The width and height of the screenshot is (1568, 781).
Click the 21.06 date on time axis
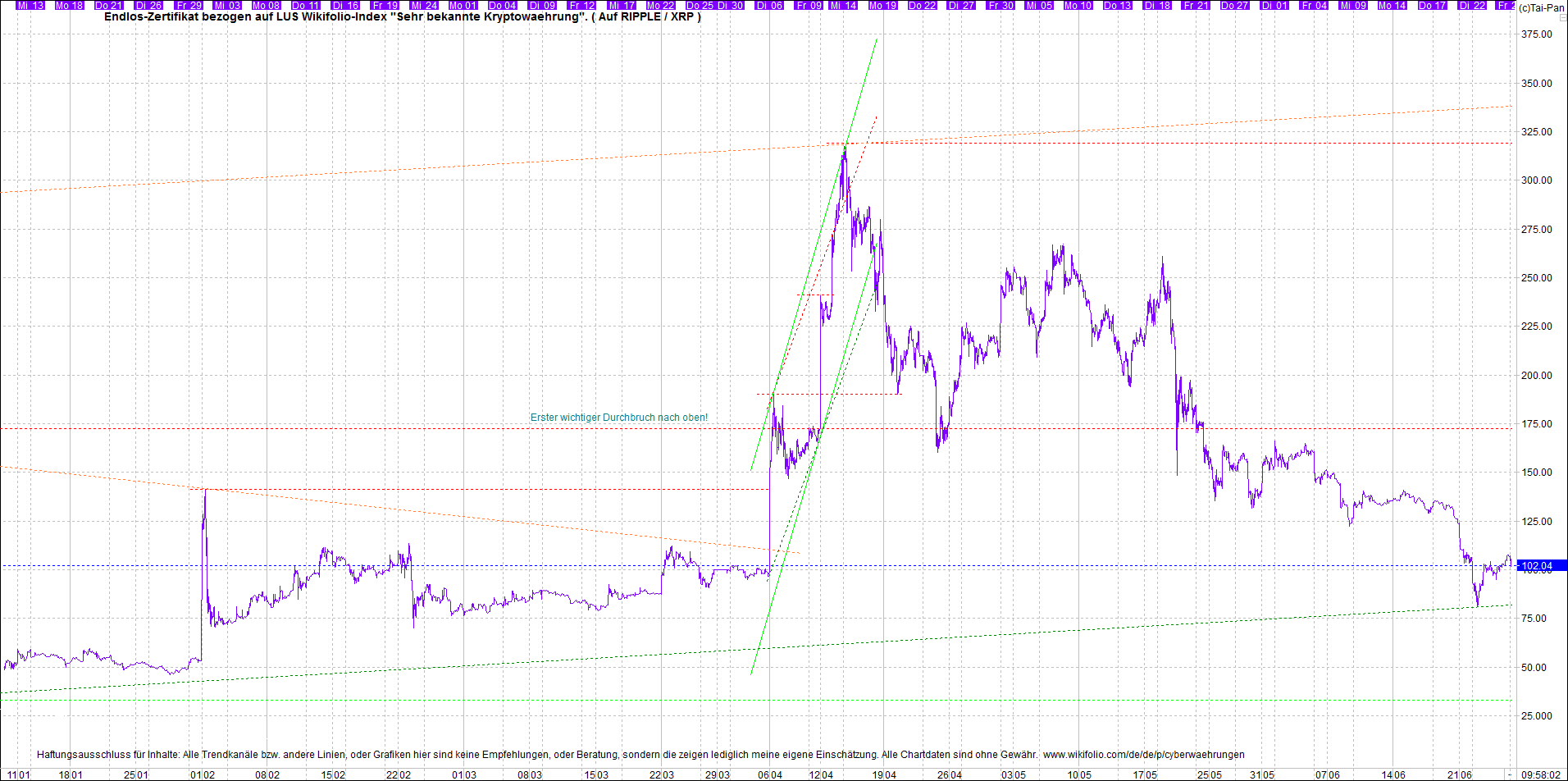coord(1459,774)
